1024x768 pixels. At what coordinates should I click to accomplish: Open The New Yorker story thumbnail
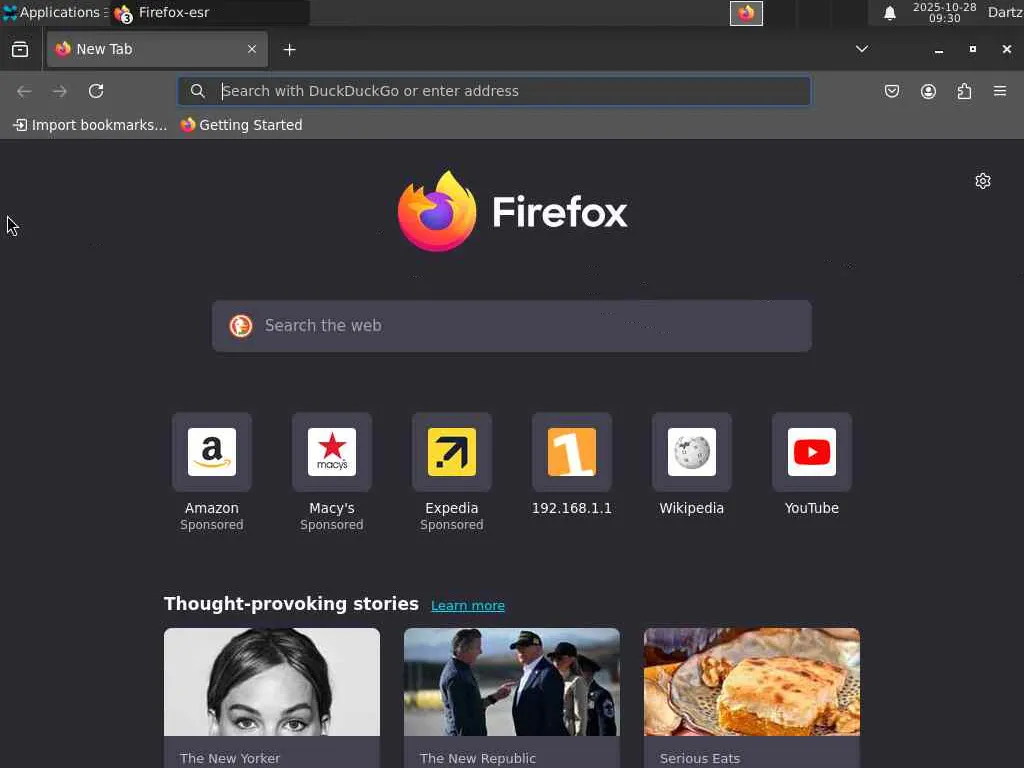[272, 682]
